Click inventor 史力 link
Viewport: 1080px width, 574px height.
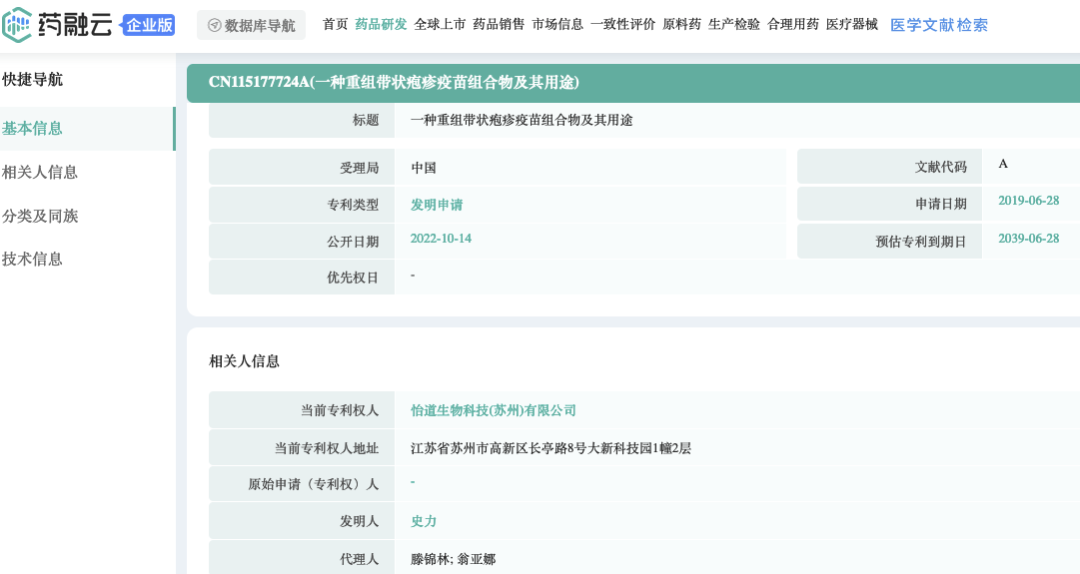(424, 522)
